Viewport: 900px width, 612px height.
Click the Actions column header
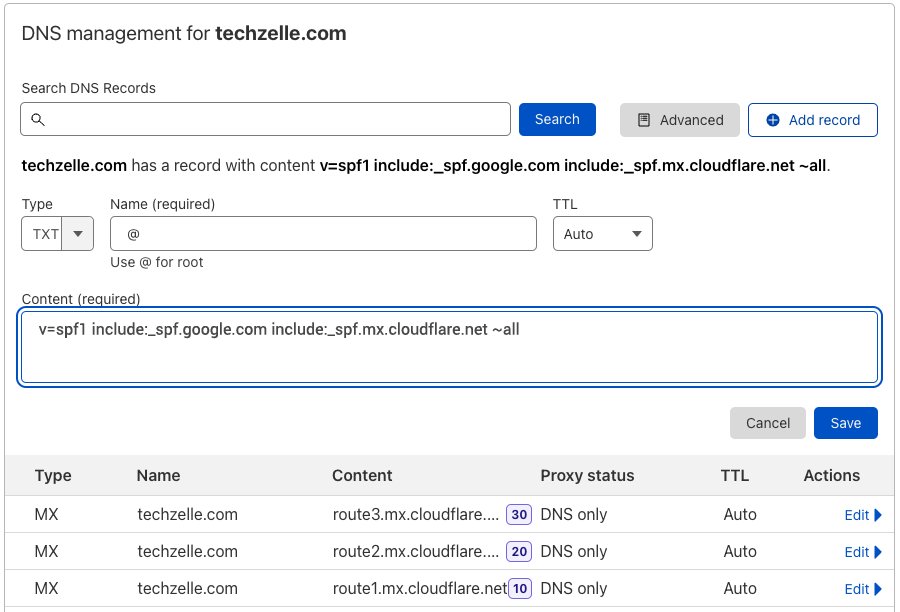(832, 475)
